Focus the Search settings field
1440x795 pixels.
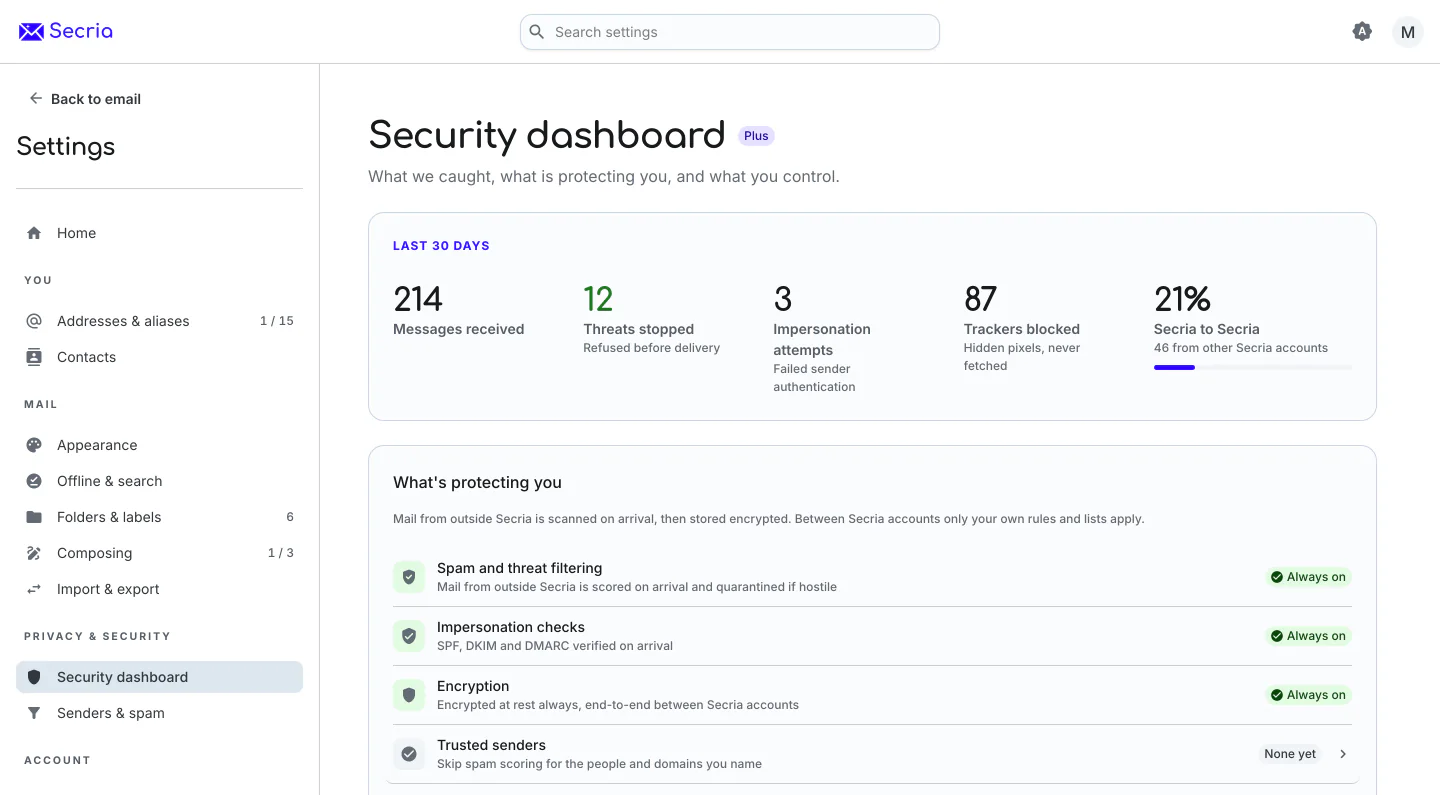[730, 32]
